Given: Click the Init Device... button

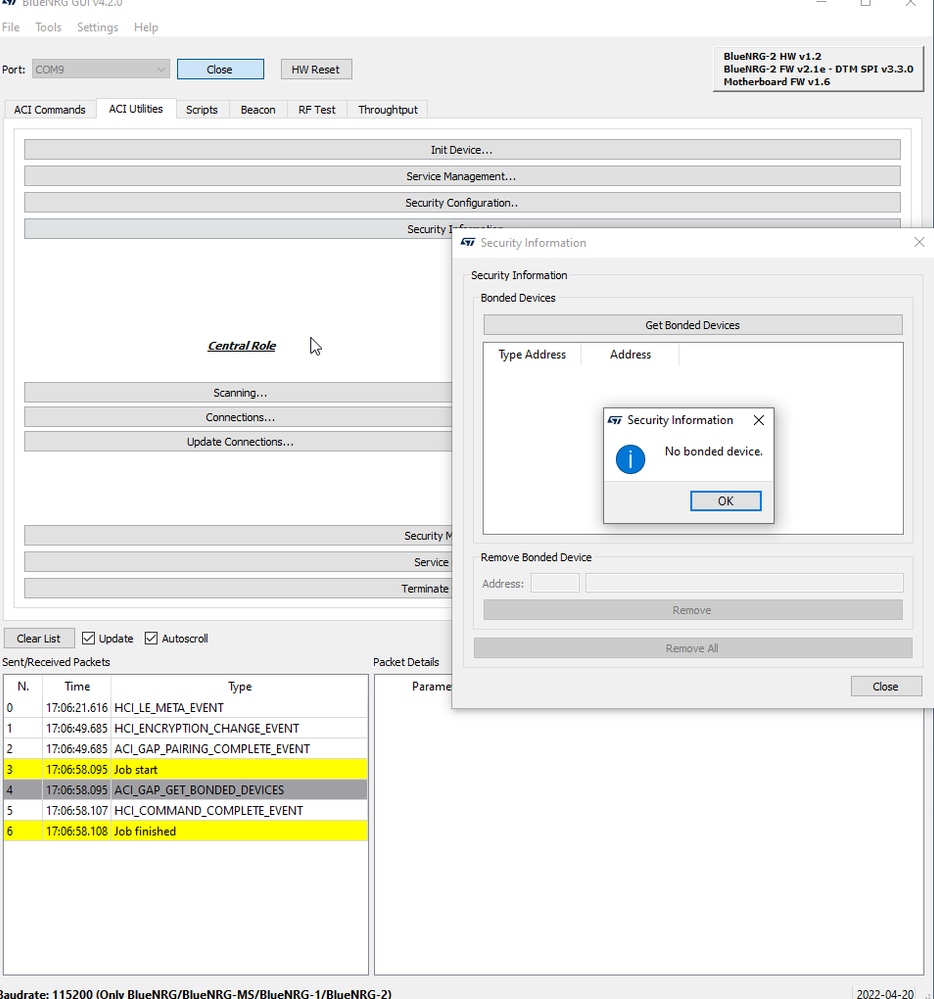Looking at the screenshot, I should click(462, 150).
